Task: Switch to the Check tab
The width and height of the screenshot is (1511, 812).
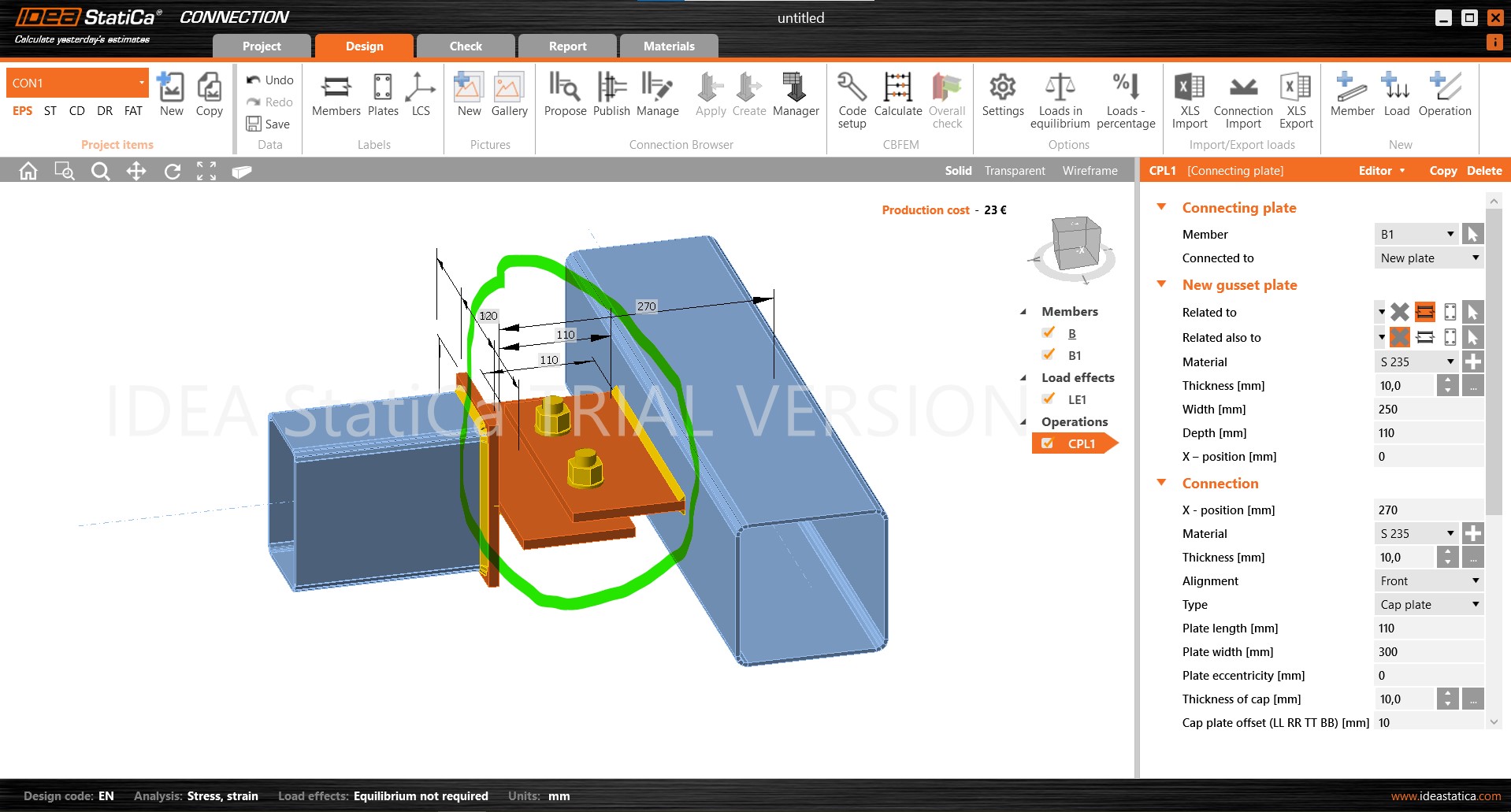Action: click(x=465, y=46)
